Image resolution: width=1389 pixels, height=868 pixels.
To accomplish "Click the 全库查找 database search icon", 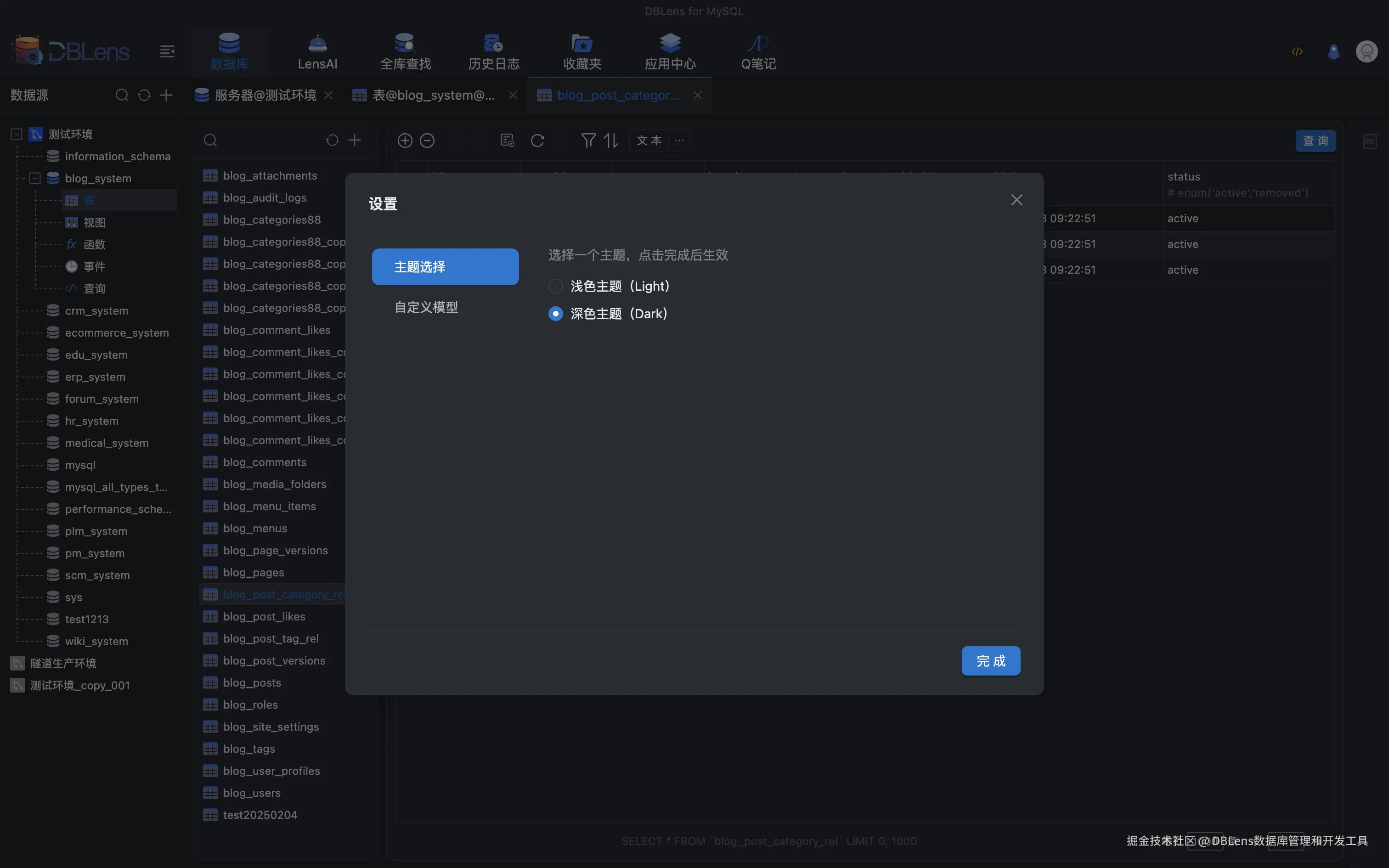I will coord(405,44).
